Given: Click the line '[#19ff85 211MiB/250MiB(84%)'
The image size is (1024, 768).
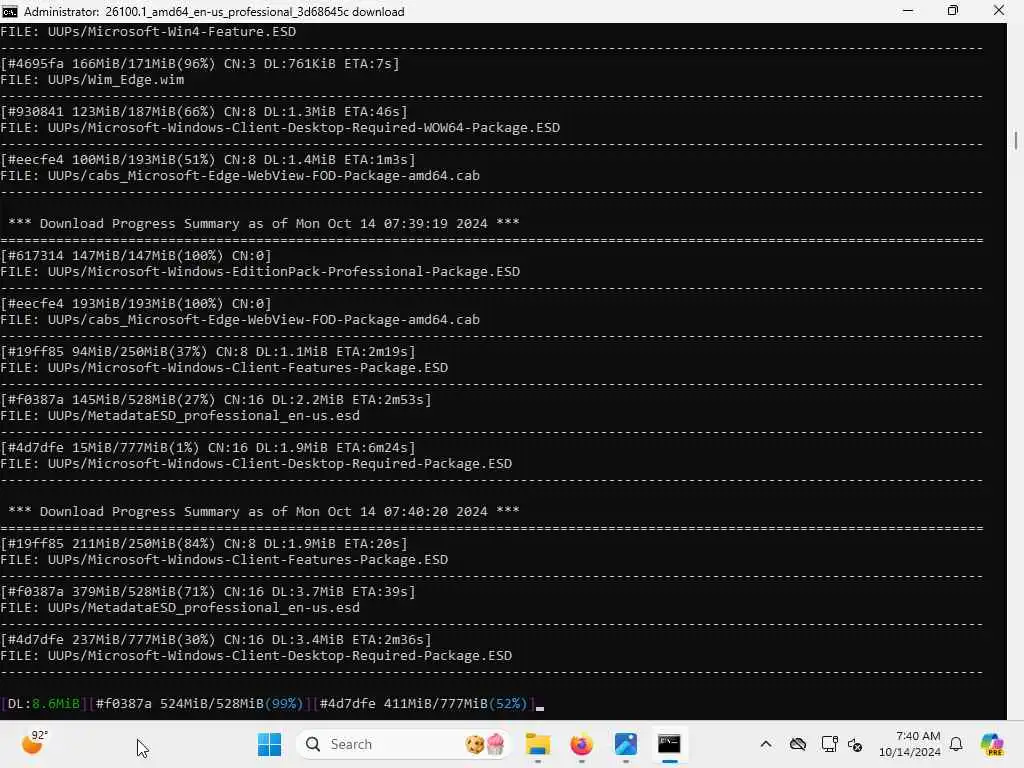Looking at the screenshot, I should pos(204,543).
